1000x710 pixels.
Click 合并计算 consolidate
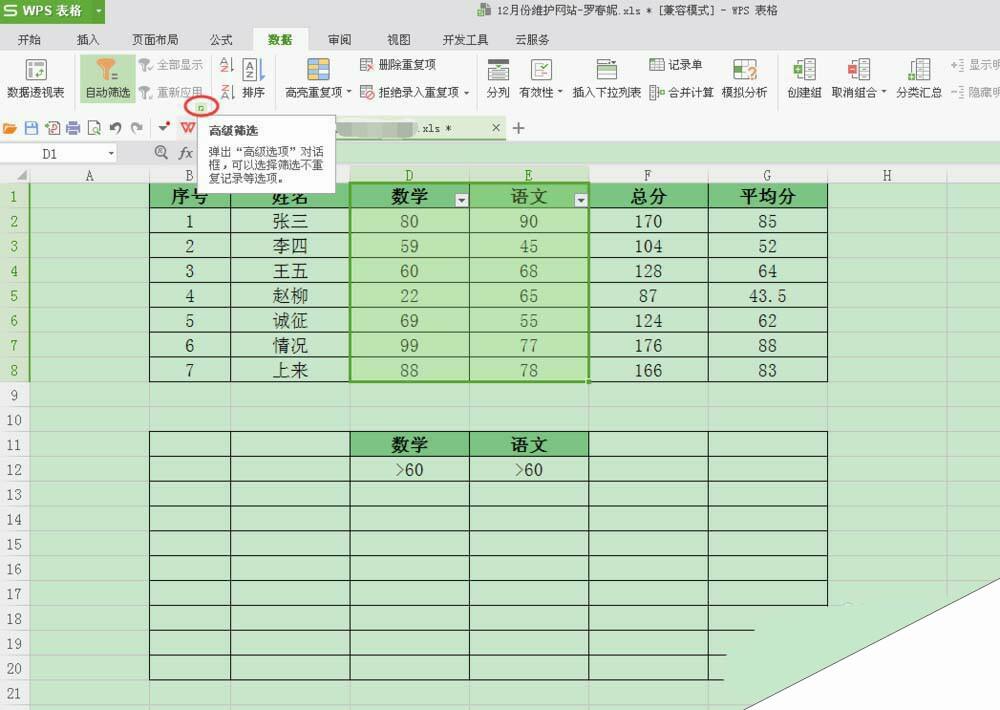click(x=681, y=92)
